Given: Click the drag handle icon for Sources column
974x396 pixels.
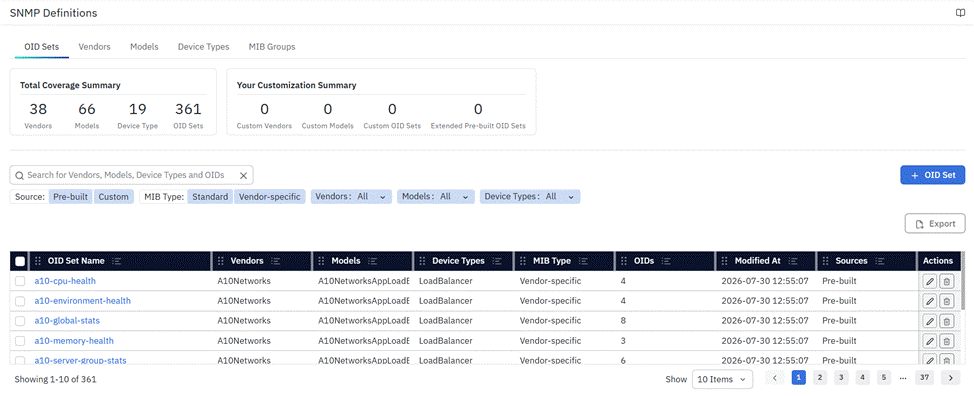Looking at the screenshot, I should pos(826,261).
